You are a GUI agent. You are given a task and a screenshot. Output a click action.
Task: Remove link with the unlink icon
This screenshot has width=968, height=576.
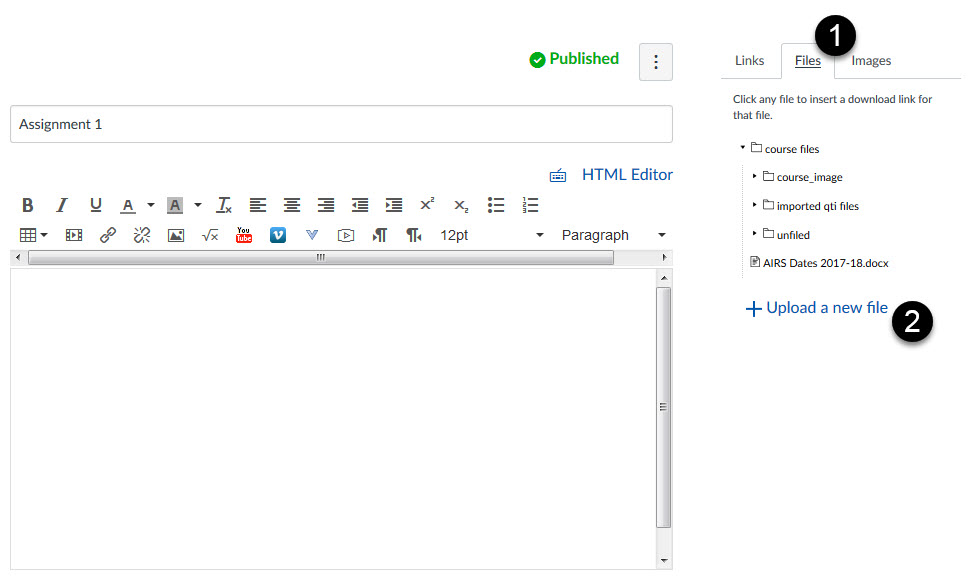141,235
